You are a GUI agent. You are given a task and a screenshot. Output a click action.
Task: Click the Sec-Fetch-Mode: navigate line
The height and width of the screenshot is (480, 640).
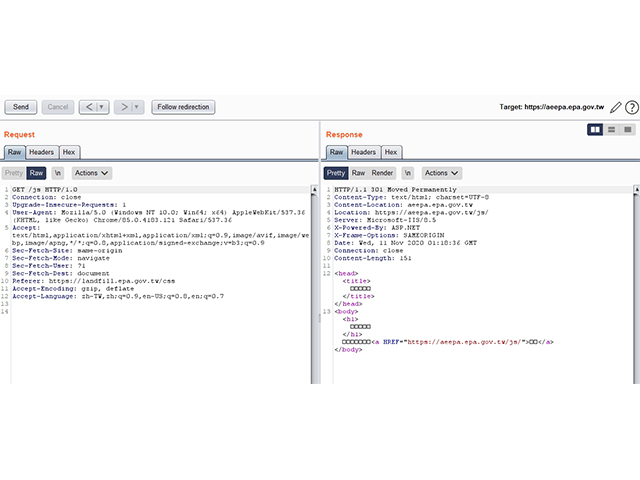pos(61,258)
